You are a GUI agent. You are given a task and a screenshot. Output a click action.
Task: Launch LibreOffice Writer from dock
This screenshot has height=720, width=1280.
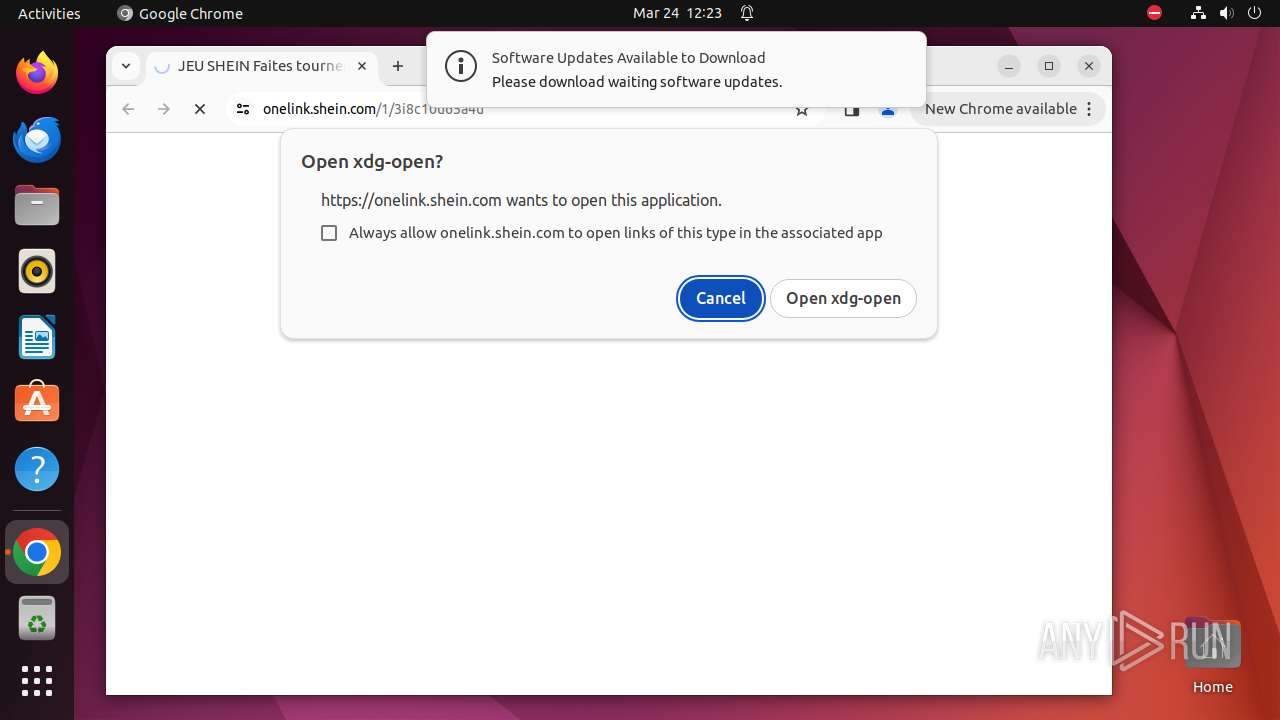coord(37,337)
